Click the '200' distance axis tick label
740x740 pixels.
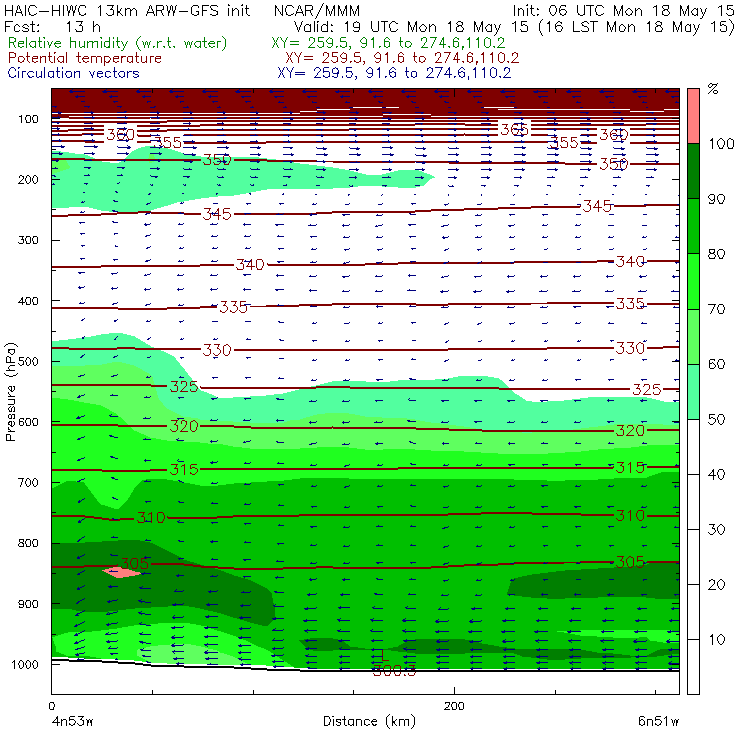(x=454, y=706)
